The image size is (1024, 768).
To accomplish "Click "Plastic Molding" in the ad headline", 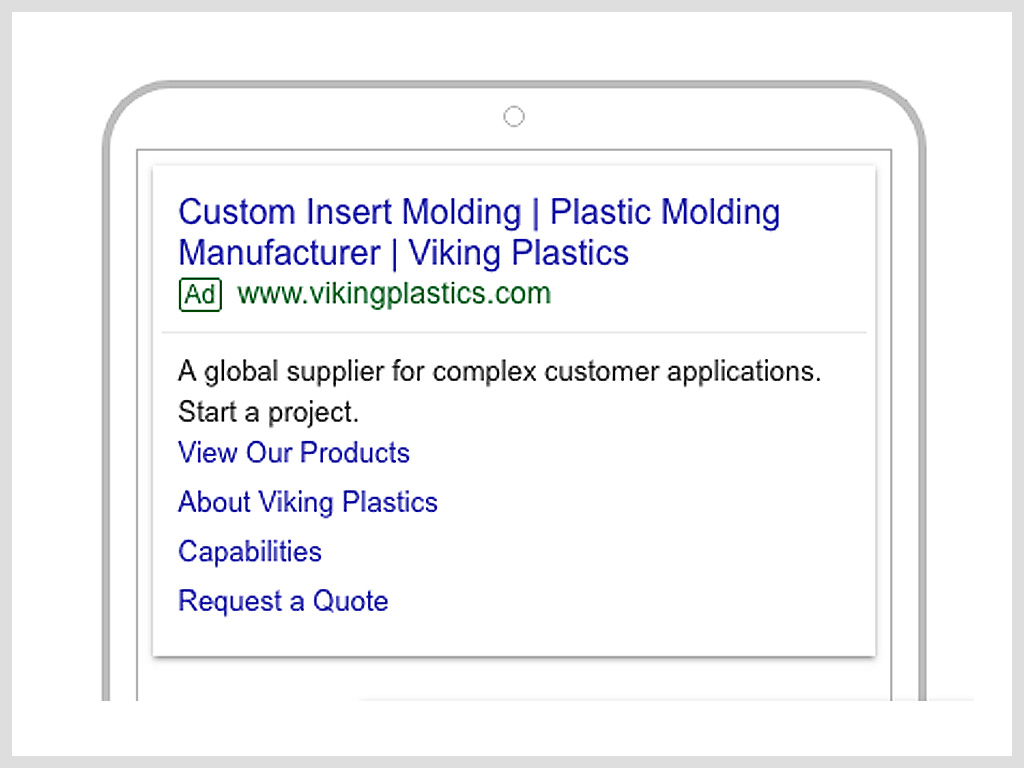I will tap(665, 212).
